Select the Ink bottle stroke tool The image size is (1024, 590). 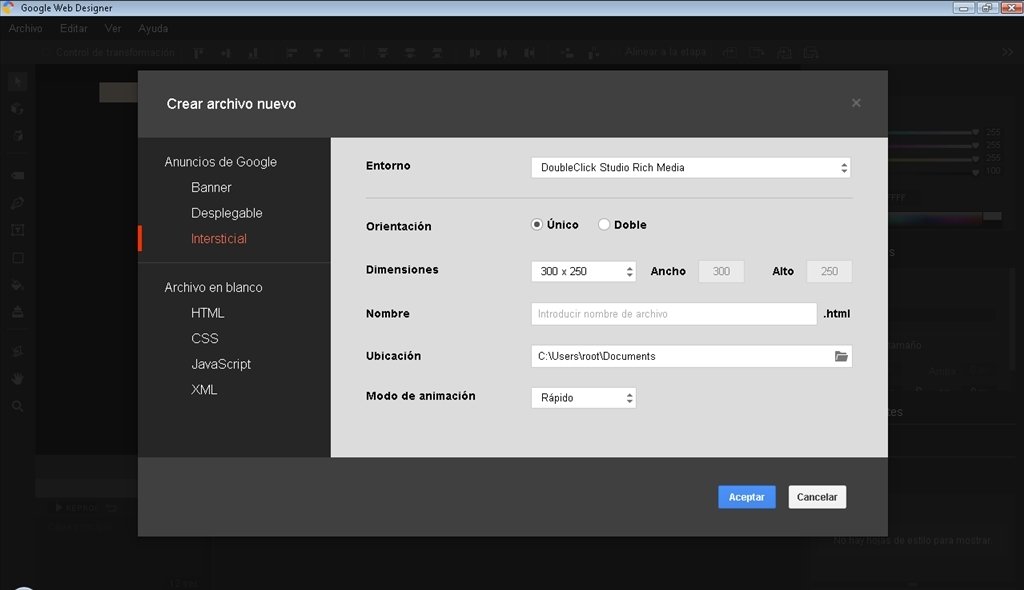(18, 312)
